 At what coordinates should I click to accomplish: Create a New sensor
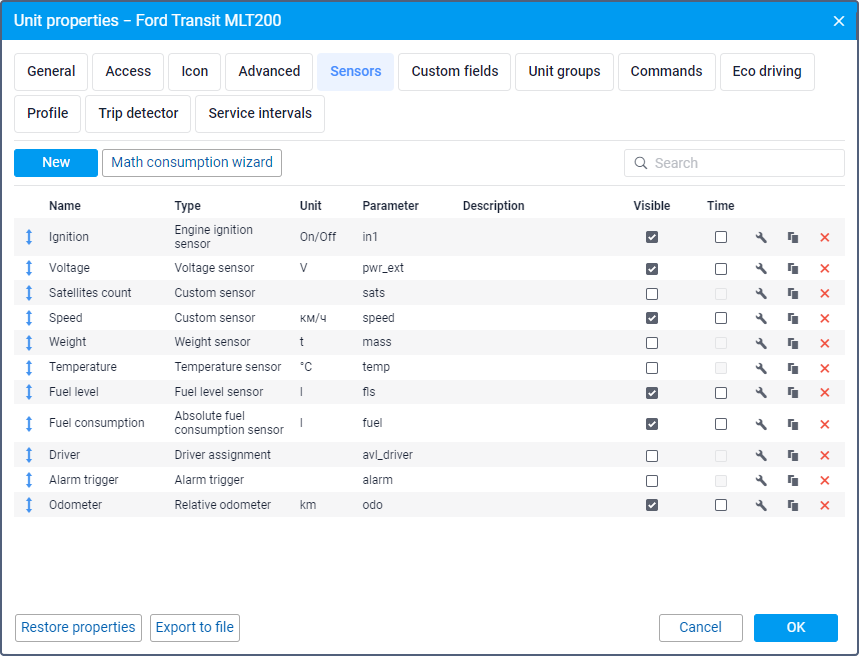[56, 163]
